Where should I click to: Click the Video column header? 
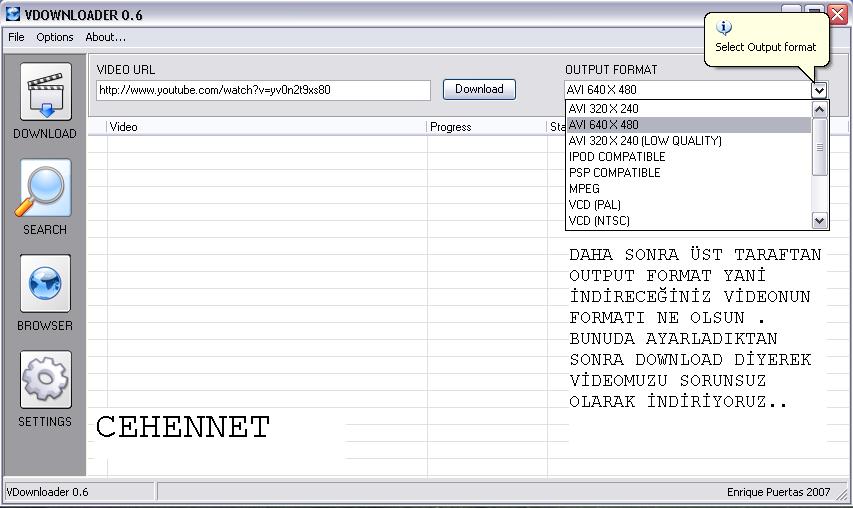265,127
